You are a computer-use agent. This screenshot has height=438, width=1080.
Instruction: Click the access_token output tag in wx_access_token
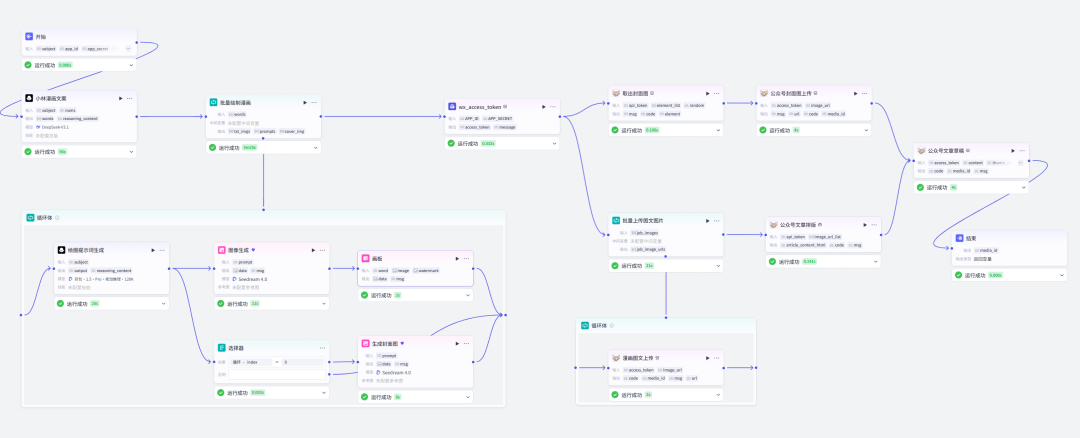pyautogui.click(x=477, y=127)
